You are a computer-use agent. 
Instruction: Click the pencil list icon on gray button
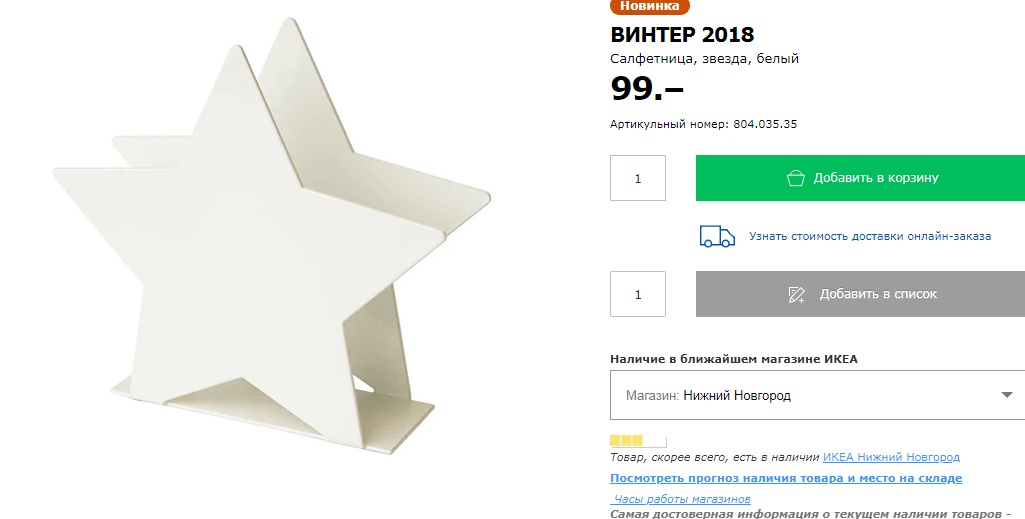(x=796, y=294)
